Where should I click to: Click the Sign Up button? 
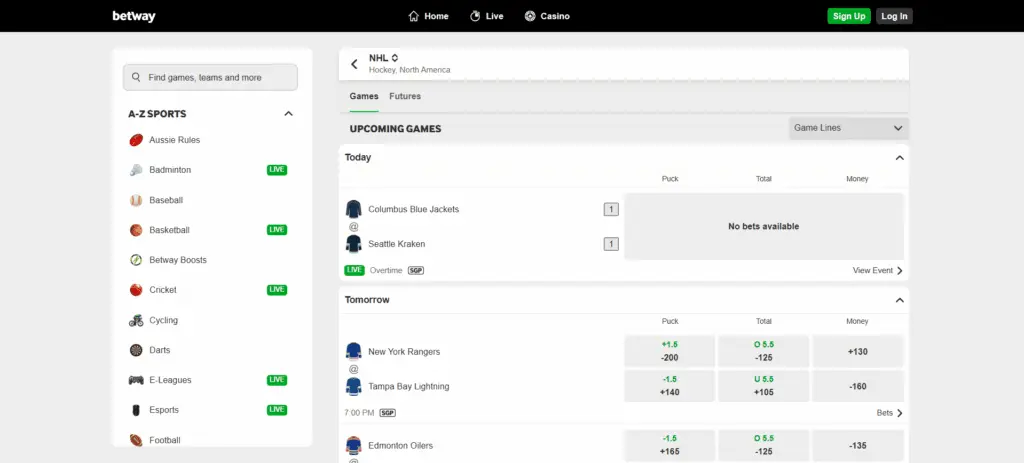(849, 16)
